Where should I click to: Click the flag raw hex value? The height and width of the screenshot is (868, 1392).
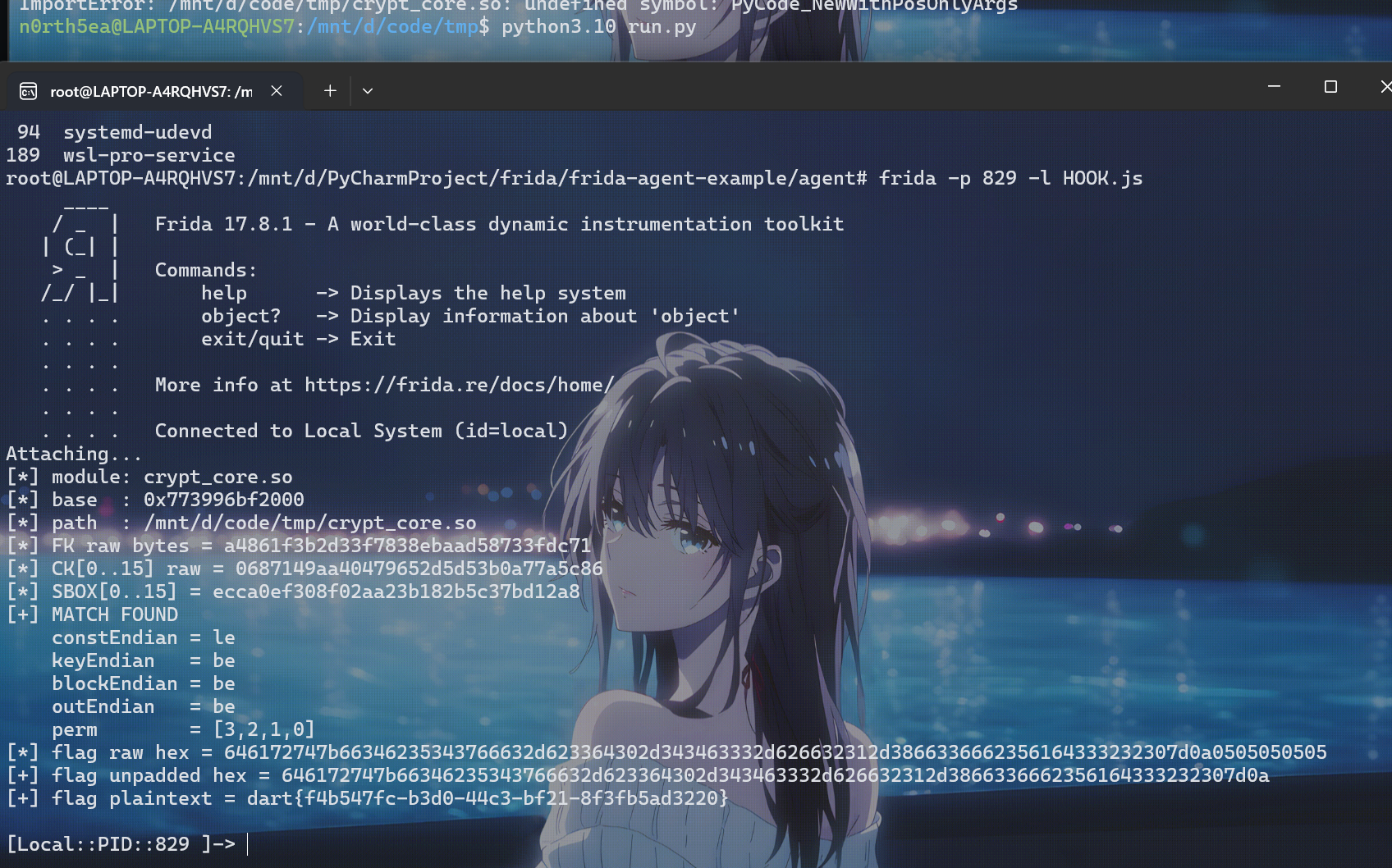coord(776,752)
